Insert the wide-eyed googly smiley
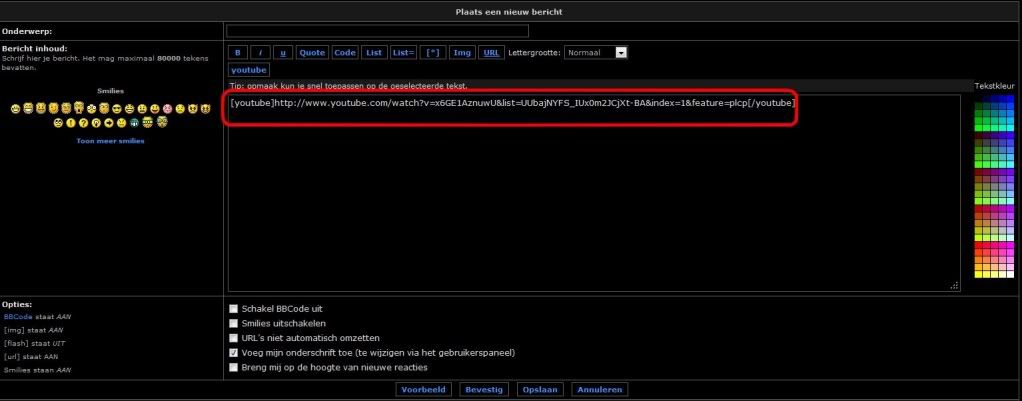The image size is (1022, 401). tap(91, 109)
